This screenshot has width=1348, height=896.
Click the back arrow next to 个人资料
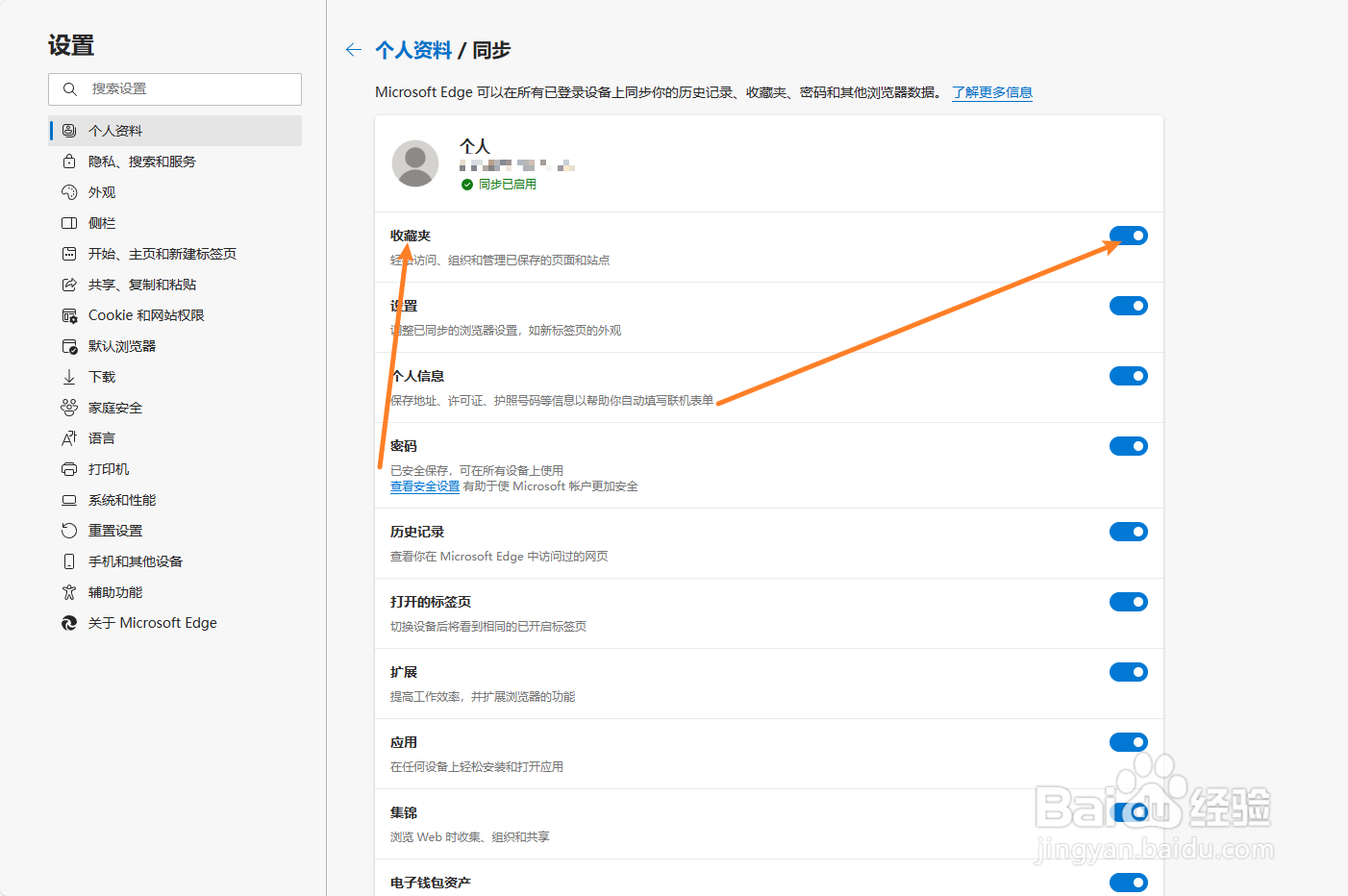pos(354,50)
